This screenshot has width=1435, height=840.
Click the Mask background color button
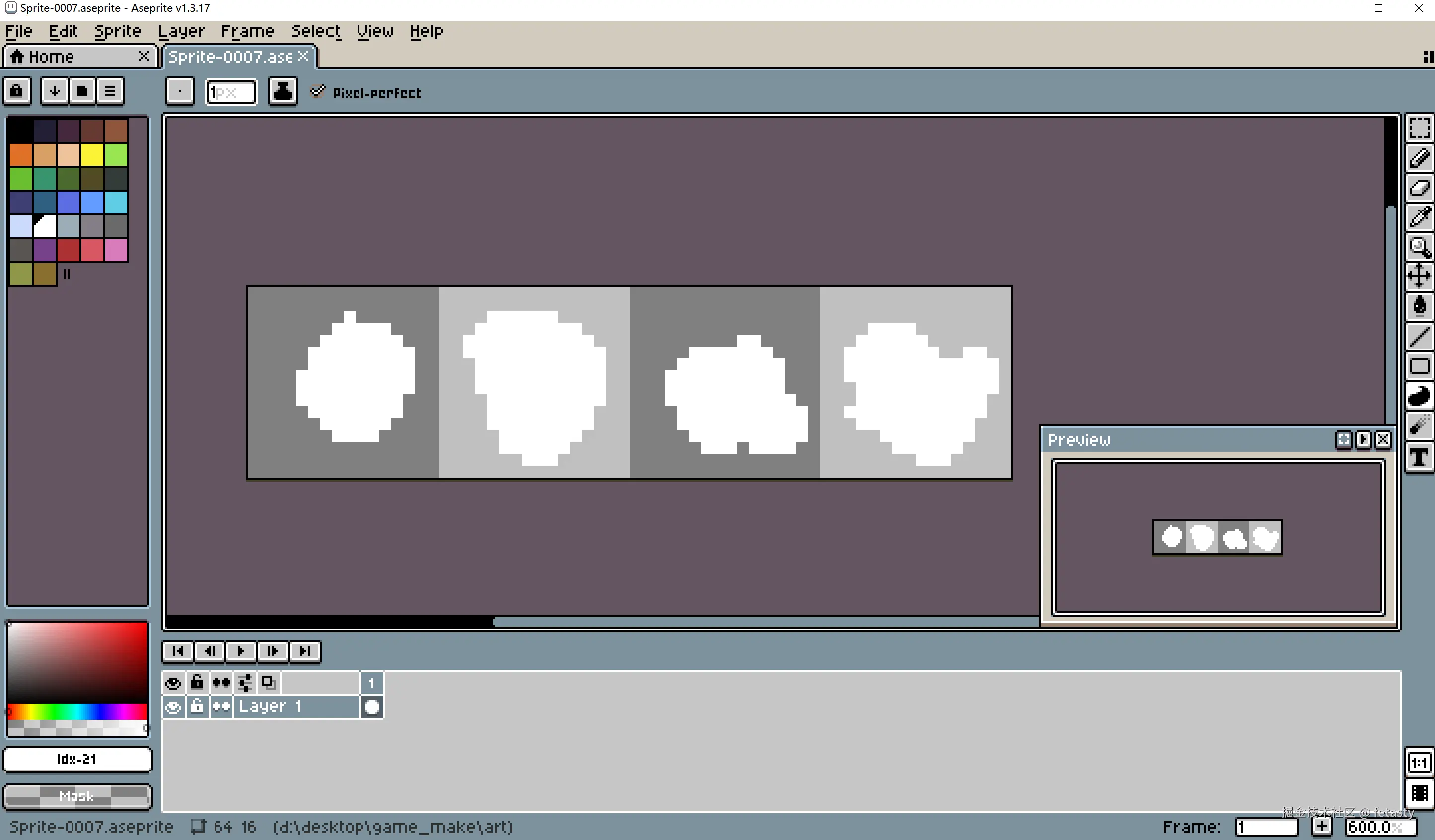tap(77, 796)
